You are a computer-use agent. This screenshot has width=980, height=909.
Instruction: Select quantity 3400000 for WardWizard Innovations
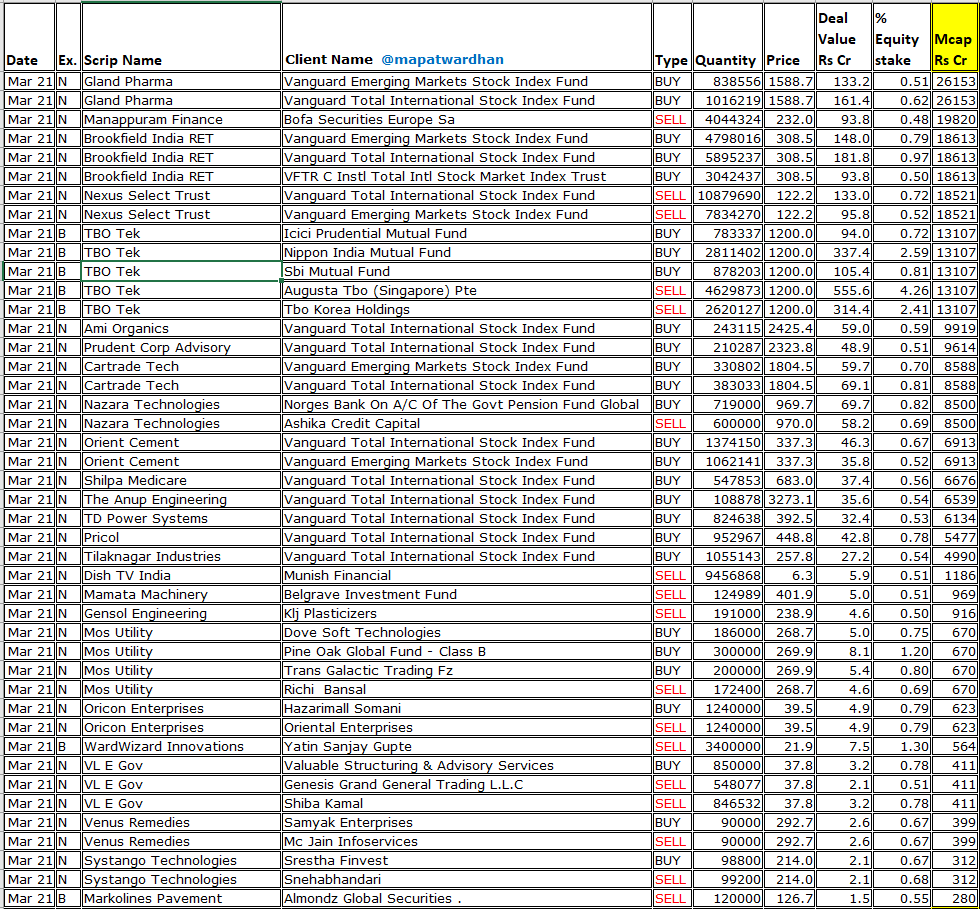(x=728, y=746)
